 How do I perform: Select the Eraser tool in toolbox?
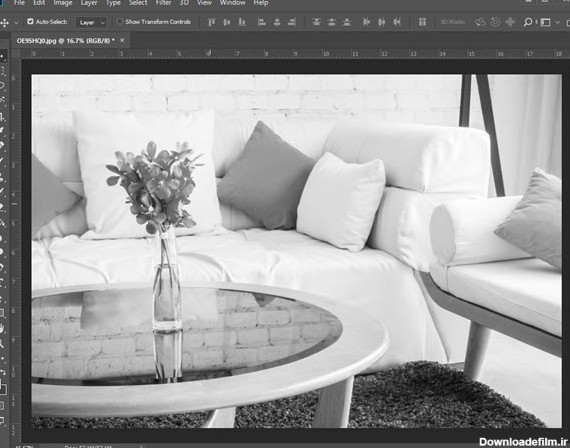click(2, 207)
